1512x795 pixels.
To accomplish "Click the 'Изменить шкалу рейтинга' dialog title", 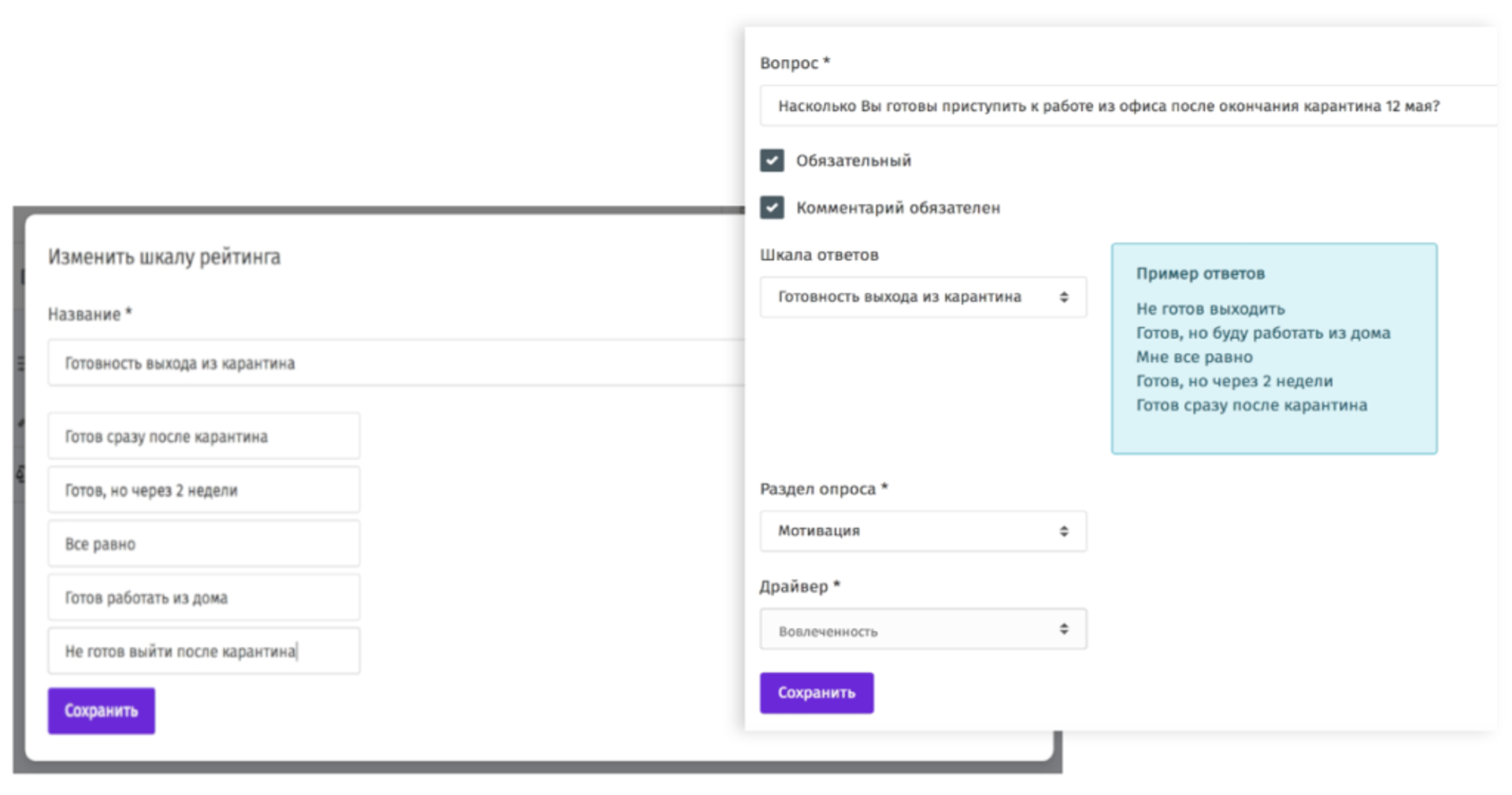I will [x=164, y=257].
